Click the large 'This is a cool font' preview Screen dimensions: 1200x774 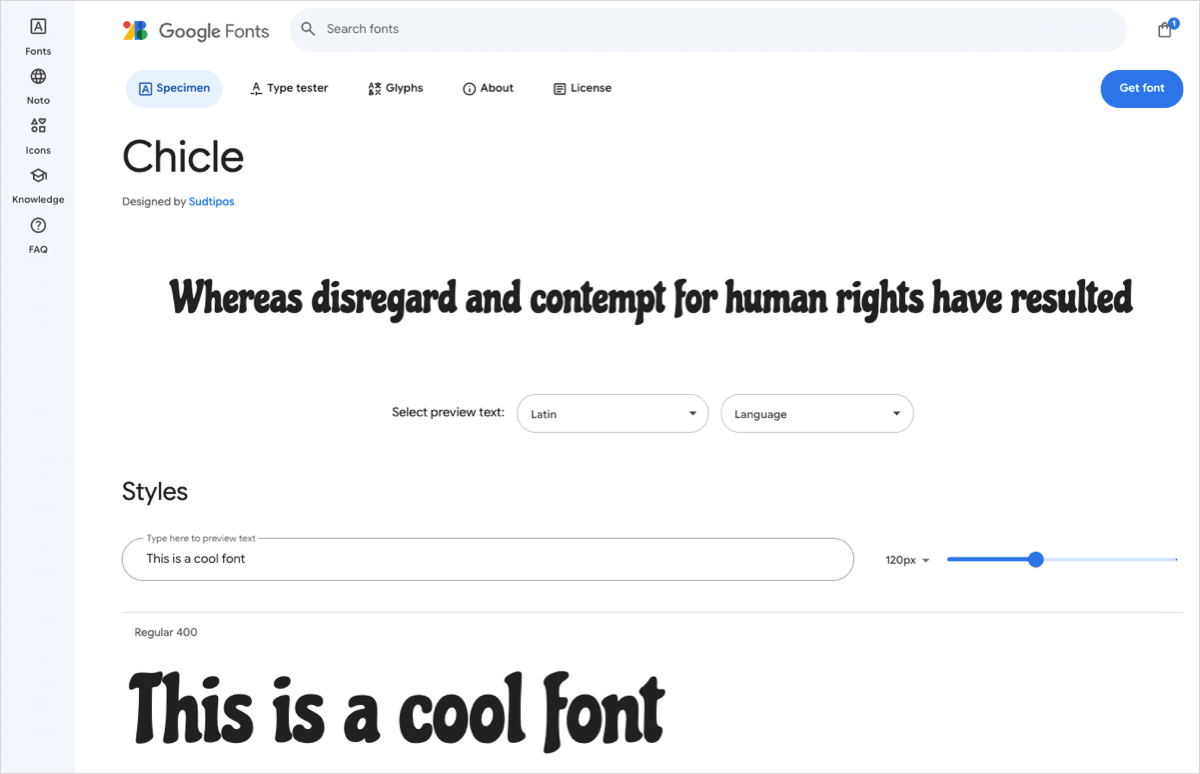click(x=397, y=710)
